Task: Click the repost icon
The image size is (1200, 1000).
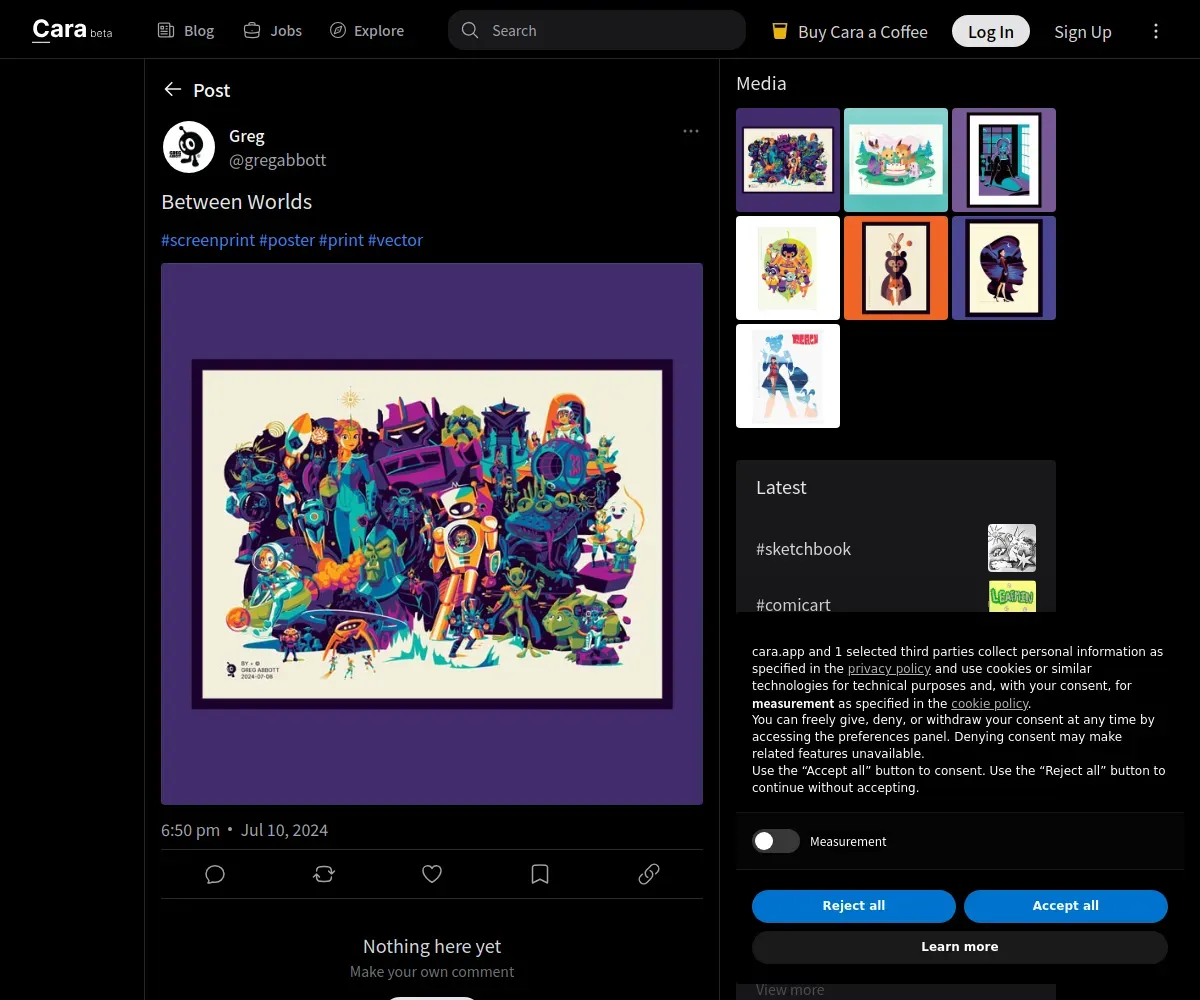Action: (x=324, y=874)
